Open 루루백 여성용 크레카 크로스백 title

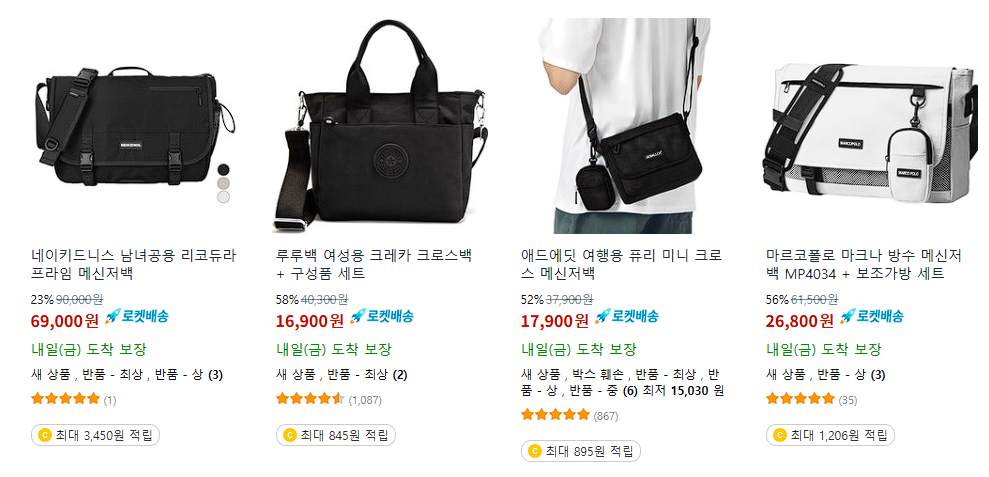[374, 265]
